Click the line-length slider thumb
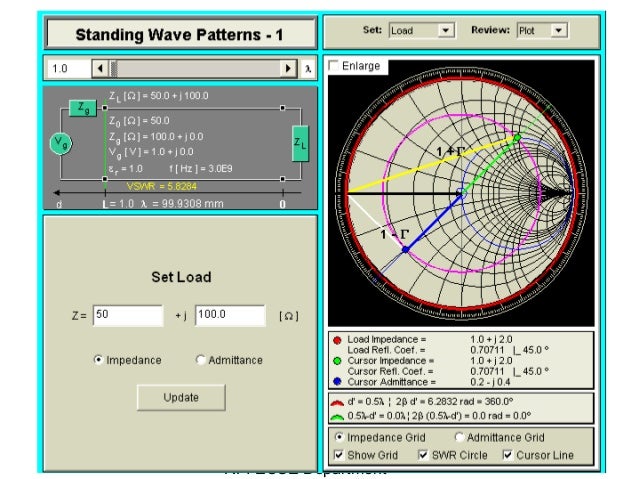 click(x=114, y=68)
